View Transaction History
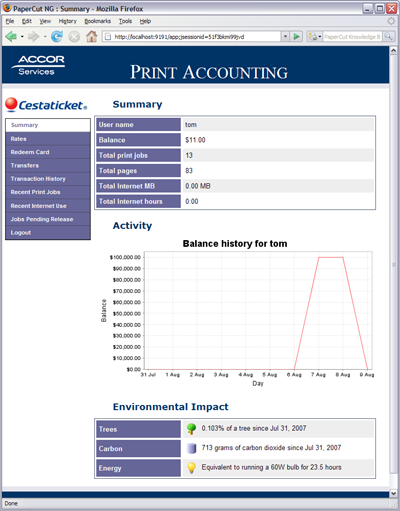Viewport: 400px width, 511px height. click(x=48, y=179)
